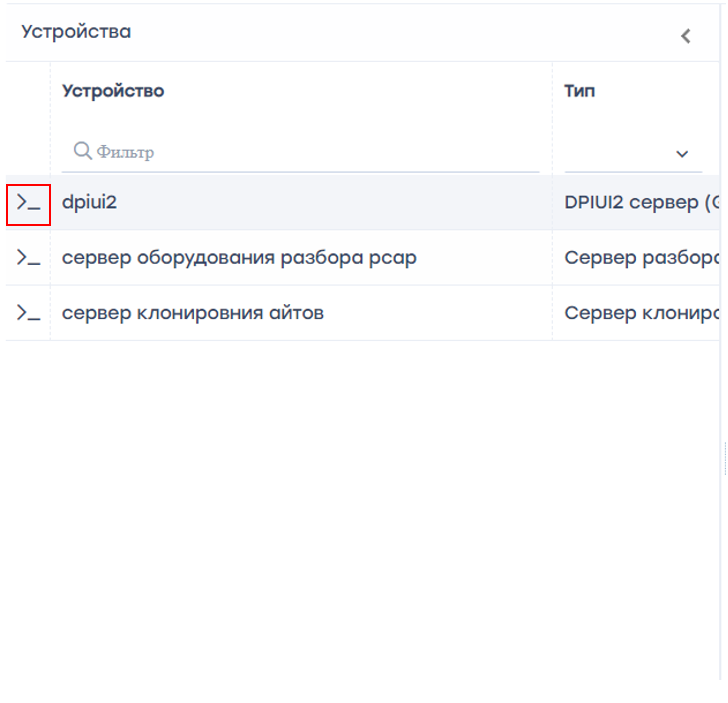Open terminal for сервер клонировния айтов
The width and height of the screenshot is (728, 703).
click(x=28, y=313)
